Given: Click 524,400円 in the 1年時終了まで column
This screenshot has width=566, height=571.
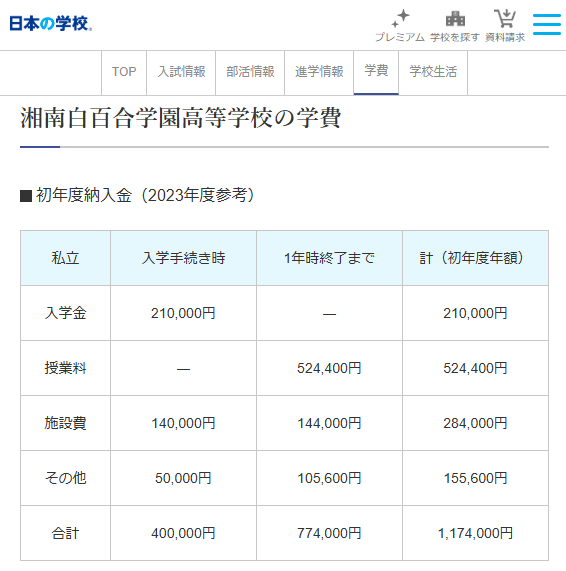Looking at the screenshot, I should [329, 368].
